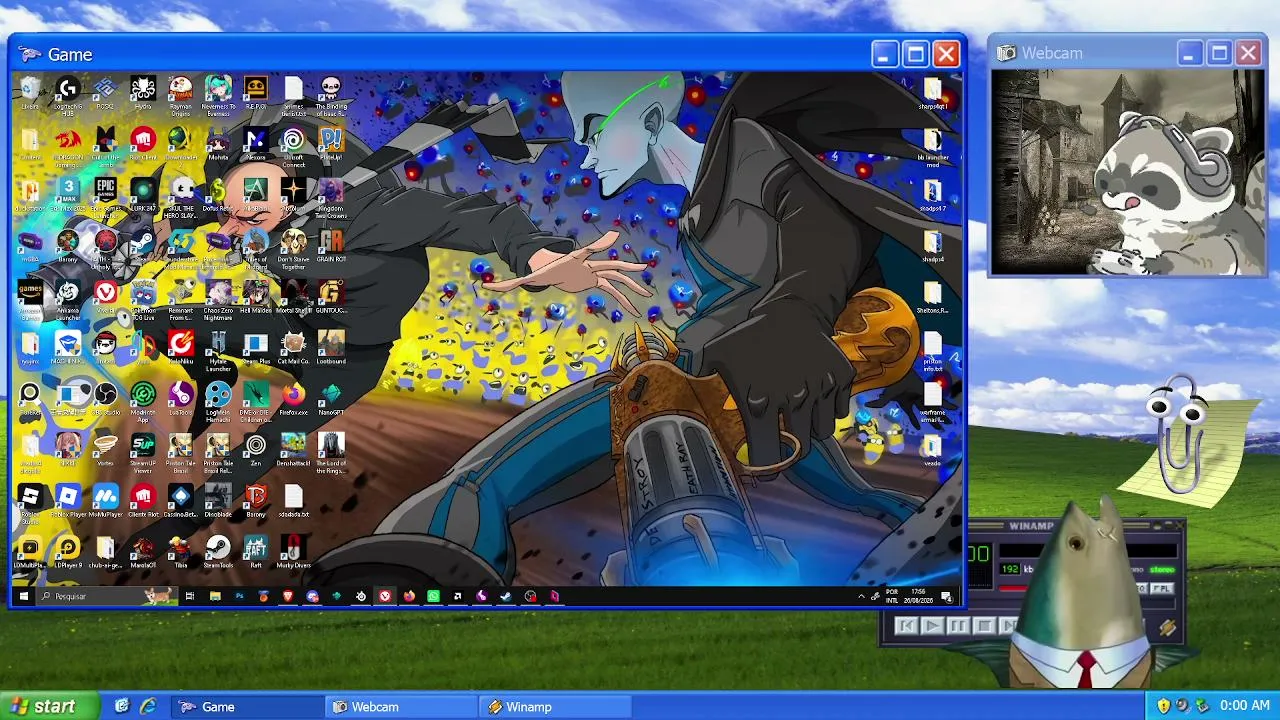1280x720 pixels.
Task: Open the LogMeIn Hamachi desktop shortcut
Action: point(218,401)
